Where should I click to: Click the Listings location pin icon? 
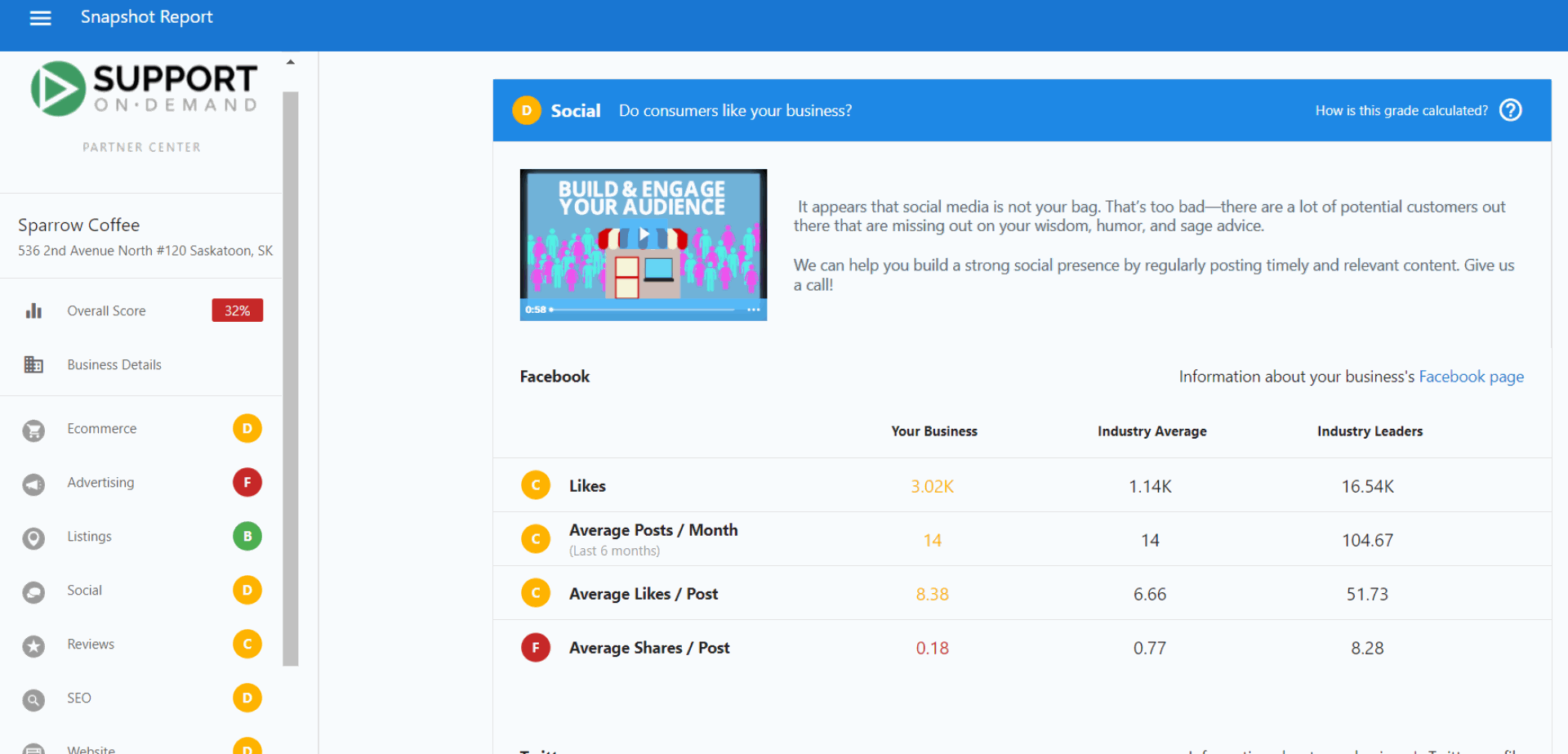click(33, 538)
